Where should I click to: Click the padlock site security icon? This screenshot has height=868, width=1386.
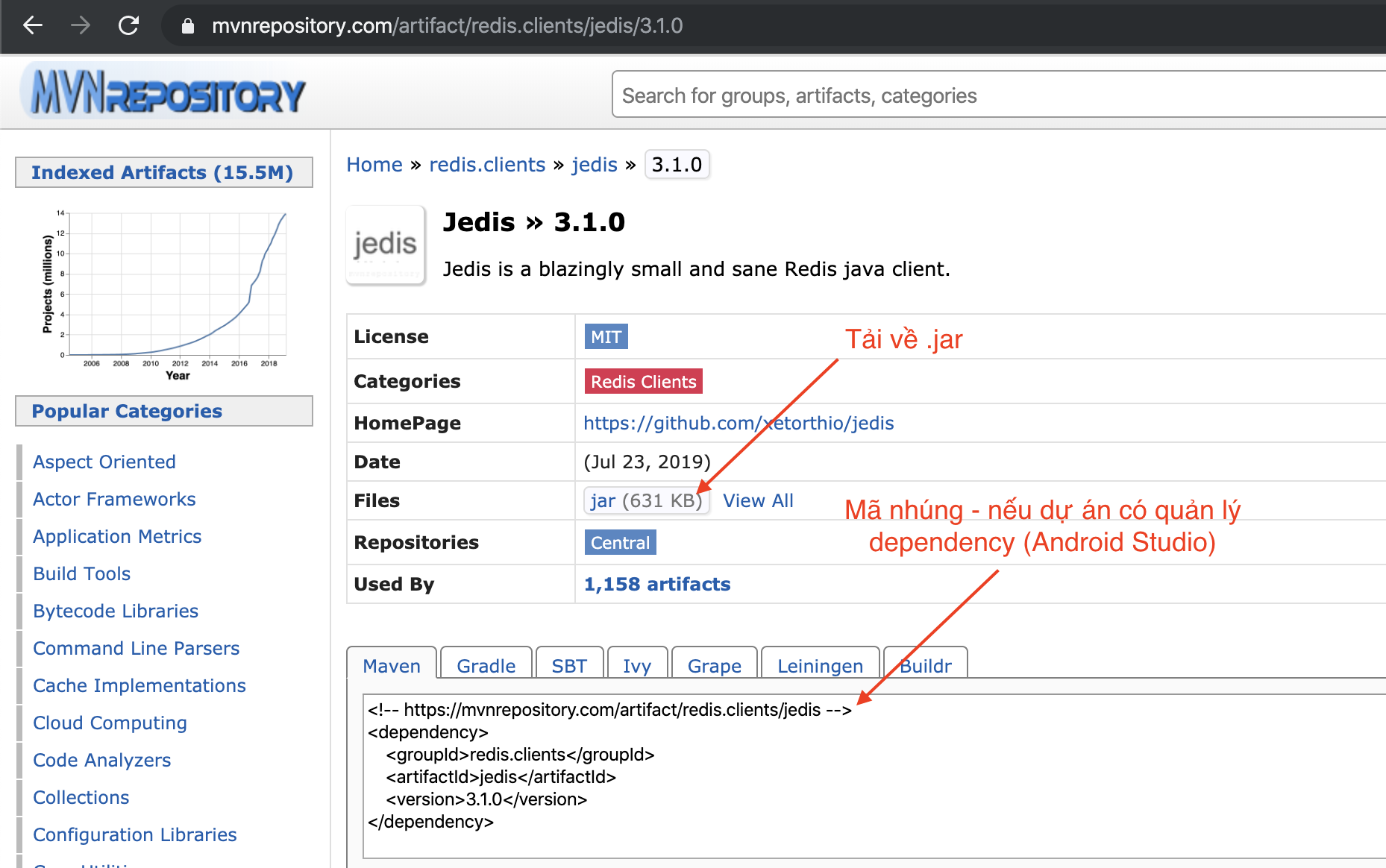[x=188, y=26]
